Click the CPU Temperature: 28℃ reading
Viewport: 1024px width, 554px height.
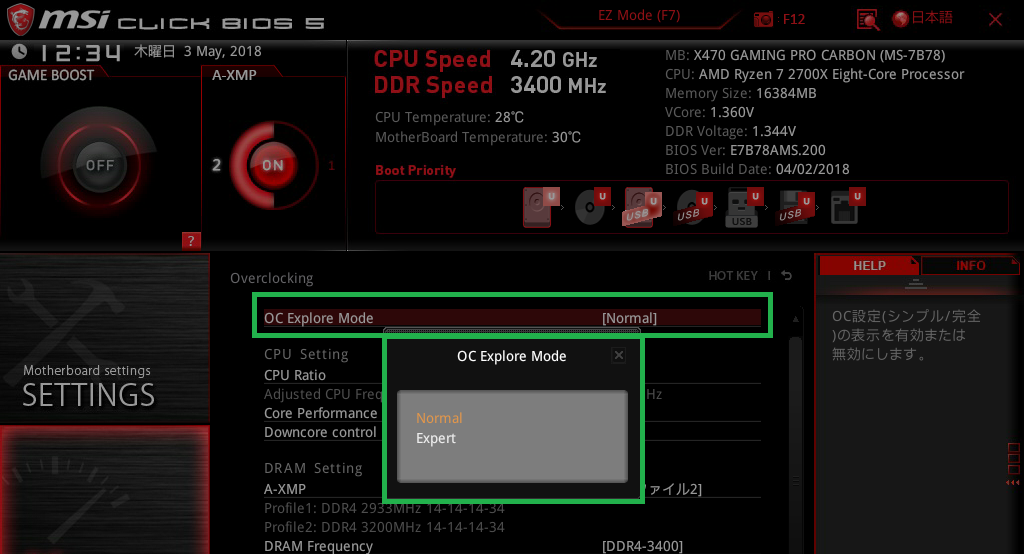click(449, 117)
